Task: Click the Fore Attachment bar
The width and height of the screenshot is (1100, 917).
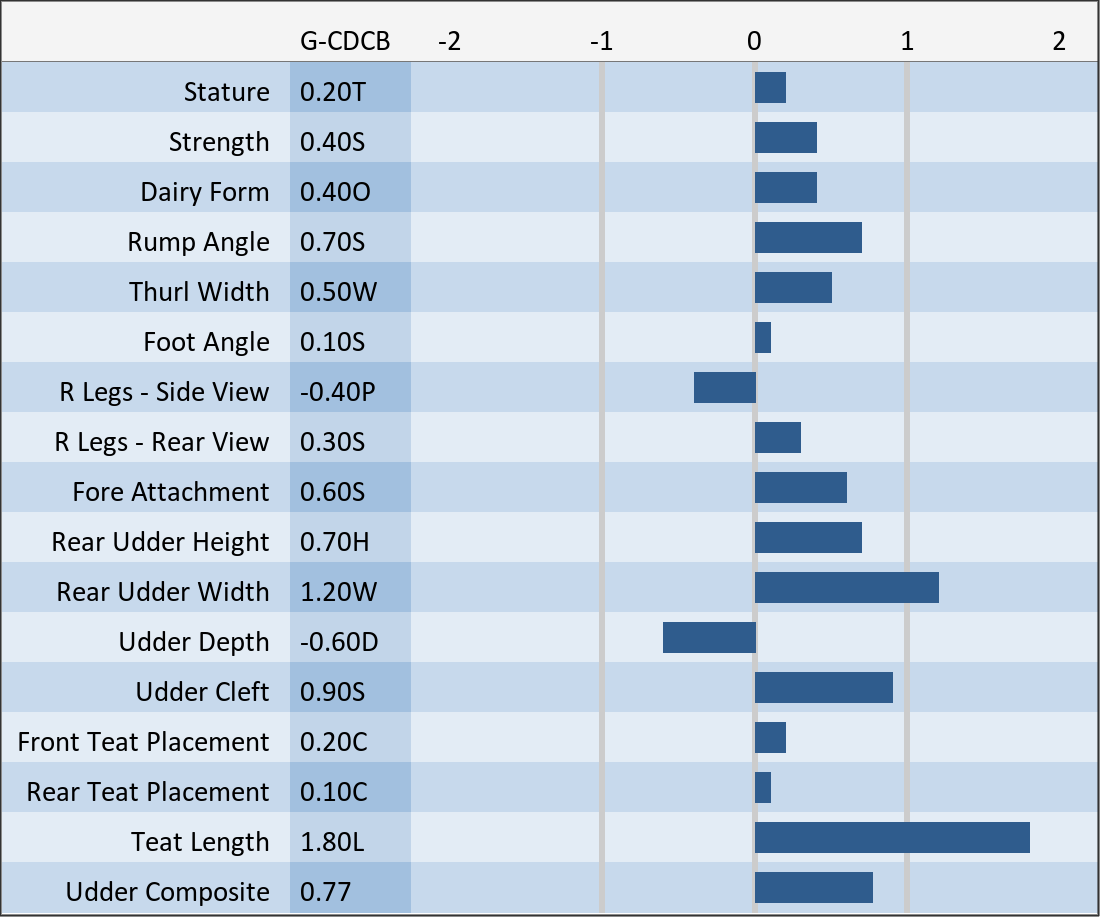Action: (x=800, y=488)
